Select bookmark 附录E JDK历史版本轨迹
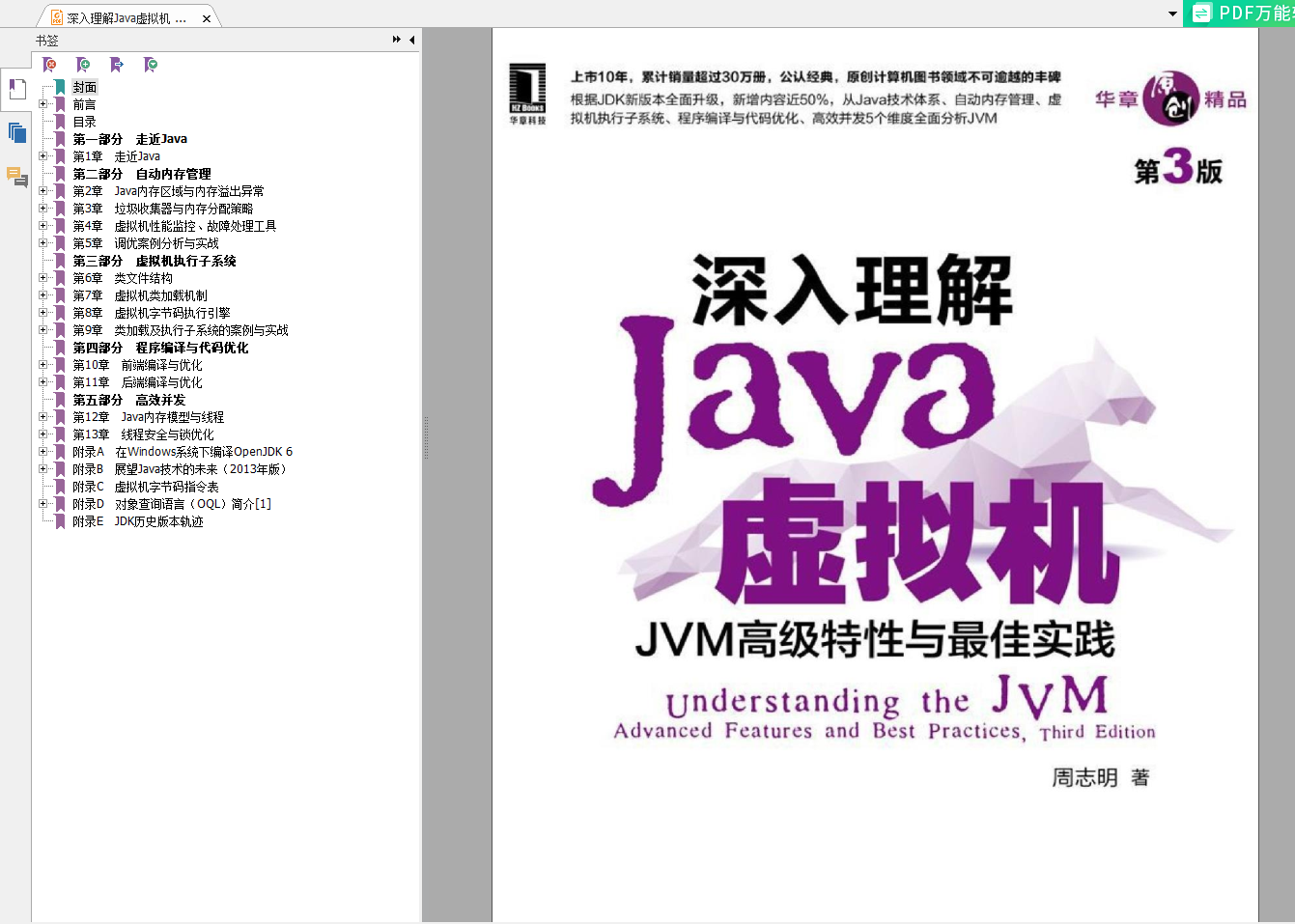 pos(138,521)
